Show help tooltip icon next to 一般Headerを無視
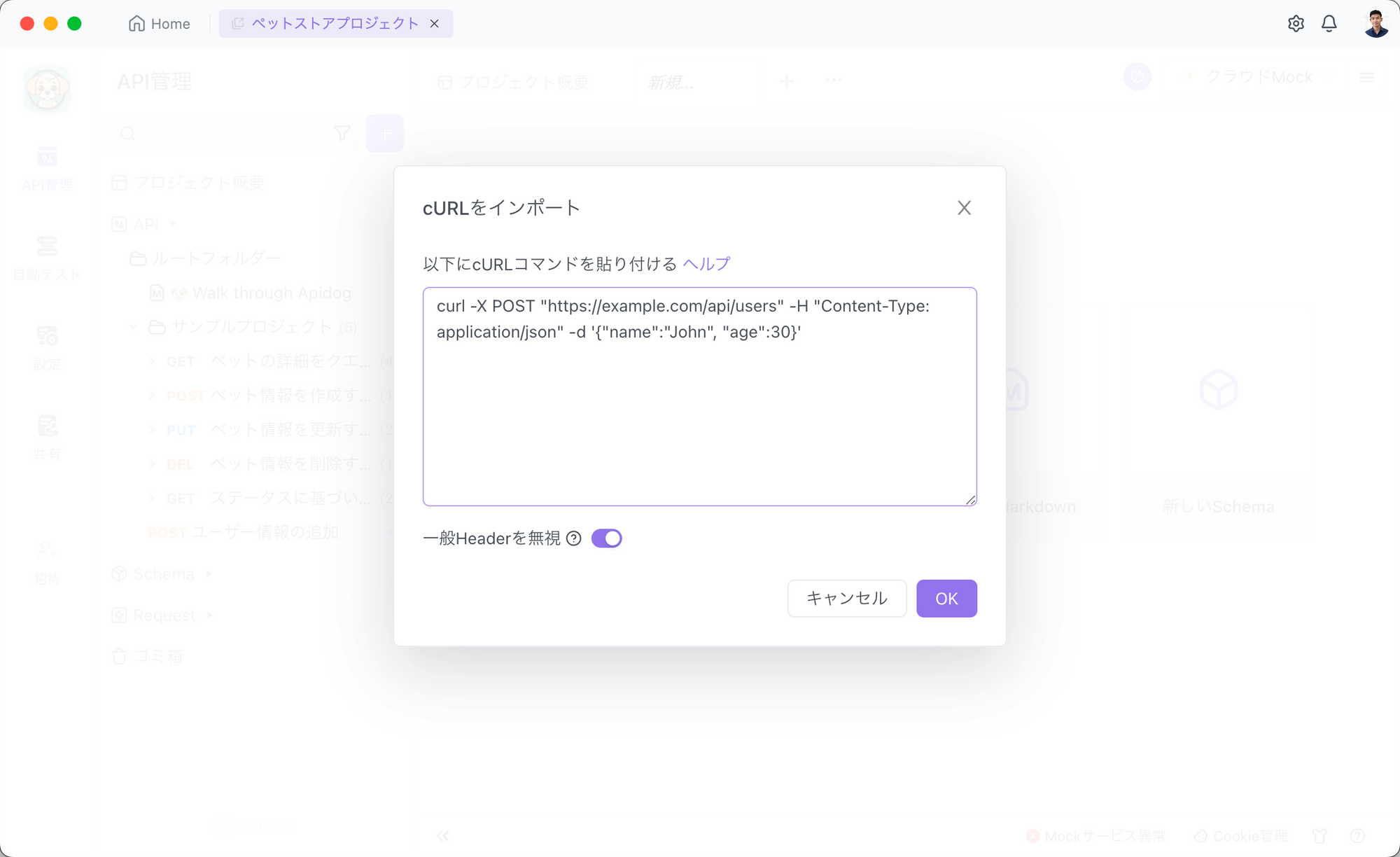The height and width of the screenshot is (857, 1400). (574, 538)
